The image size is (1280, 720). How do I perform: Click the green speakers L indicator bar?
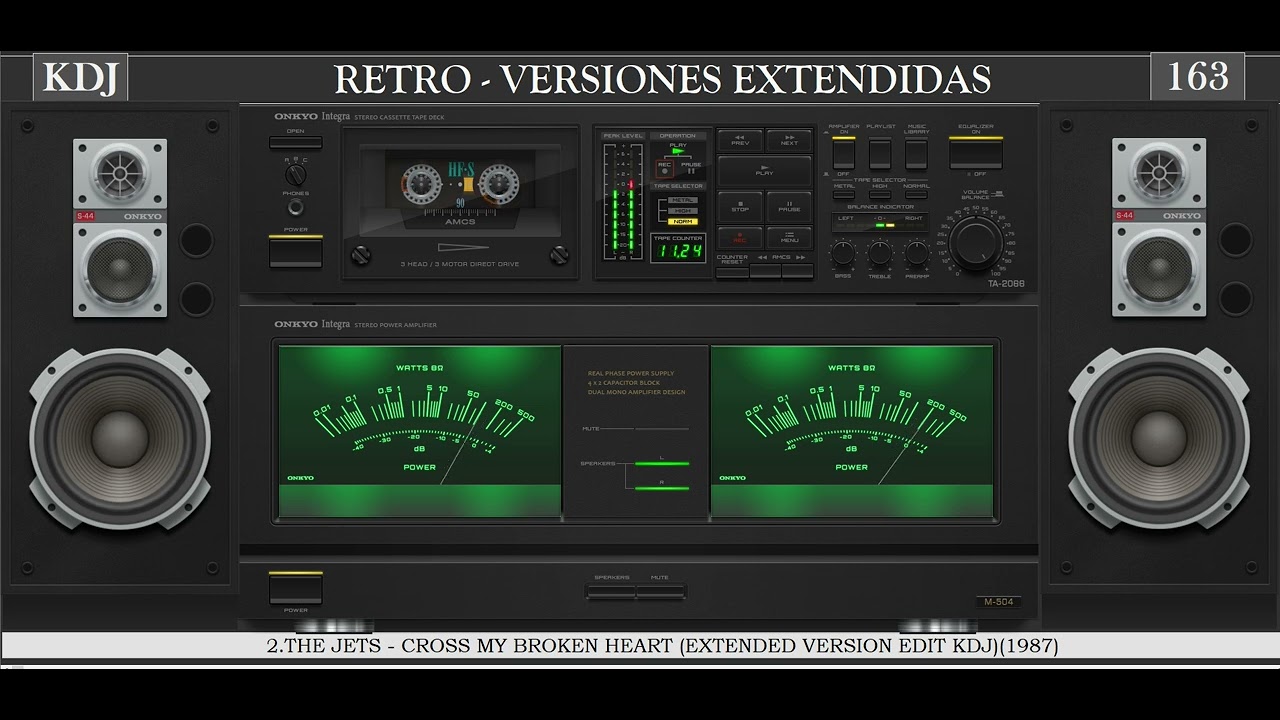(x=662, y=464)
